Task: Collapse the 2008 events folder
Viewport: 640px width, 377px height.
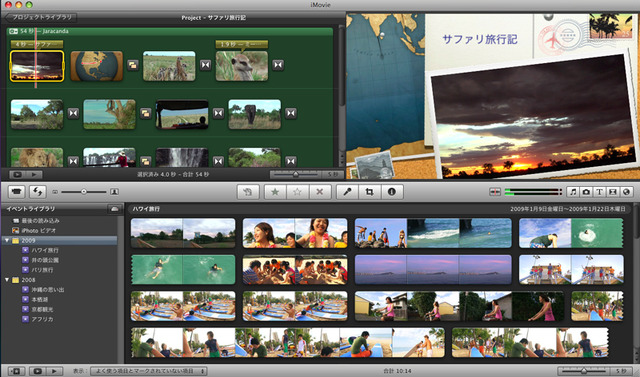Action: tap(7, 280)
